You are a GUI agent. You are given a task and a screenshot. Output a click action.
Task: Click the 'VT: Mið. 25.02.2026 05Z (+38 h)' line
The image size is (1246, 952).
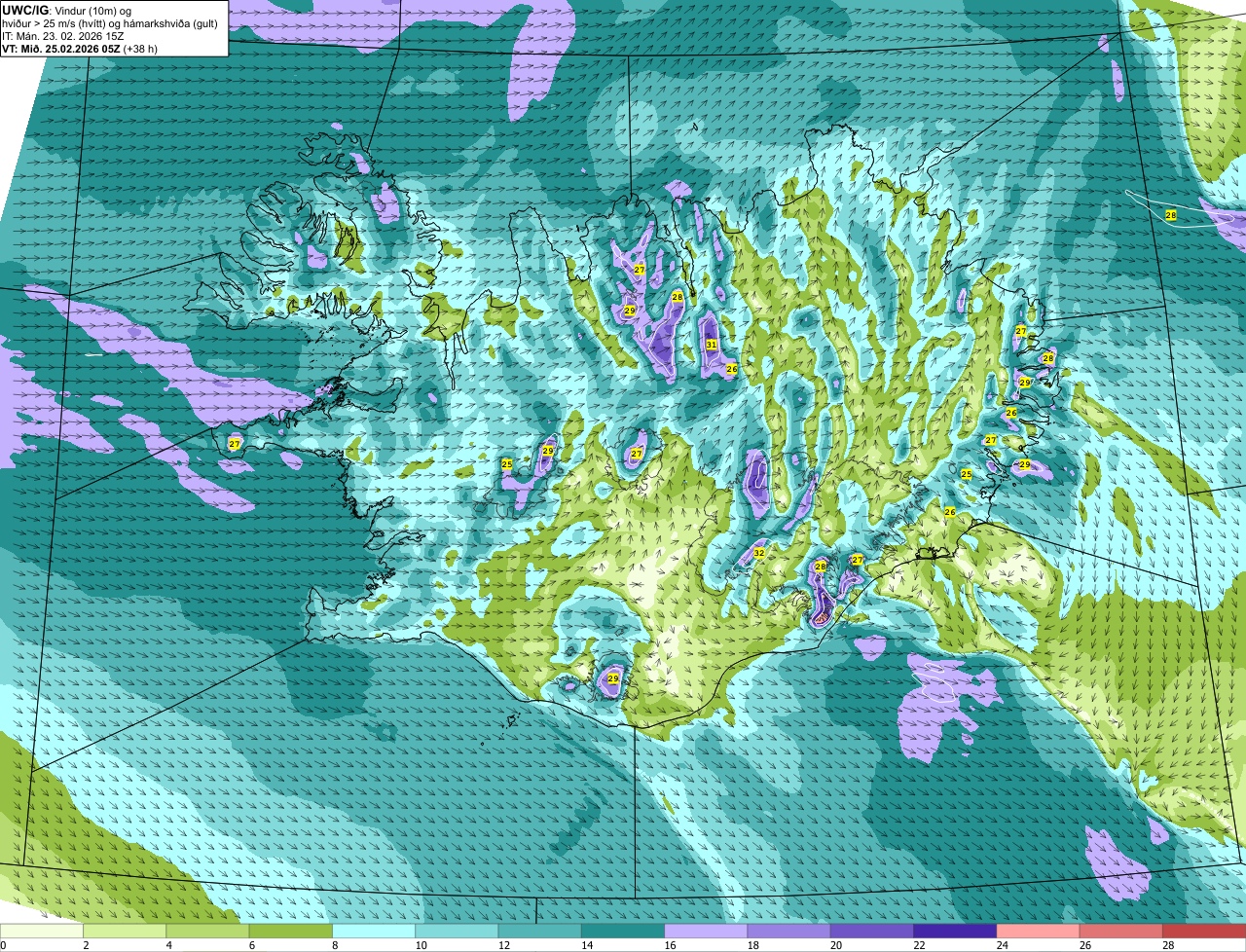(x=80, y=49)
